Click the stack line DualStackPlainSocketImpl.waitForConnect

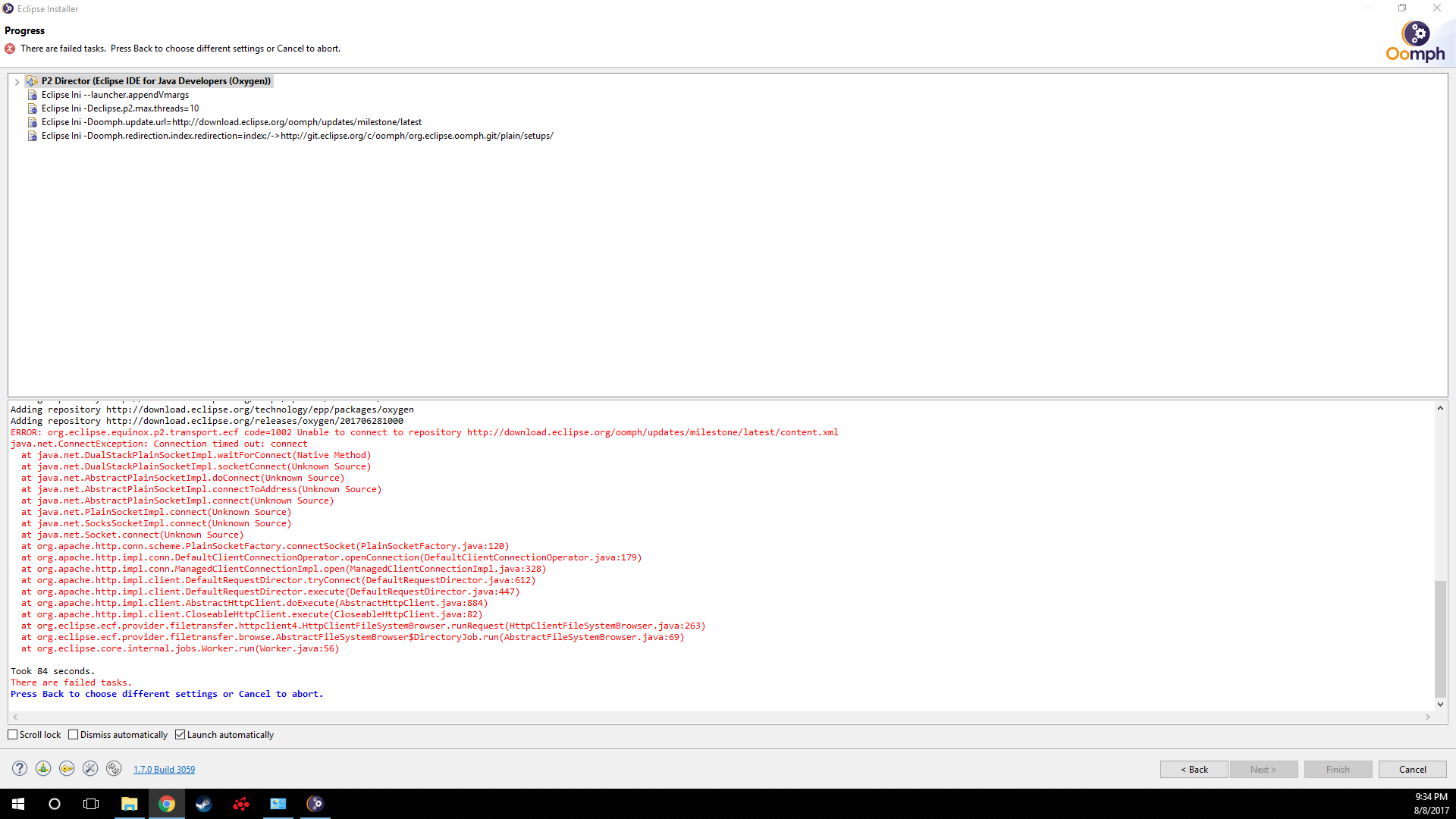[196, 455]
